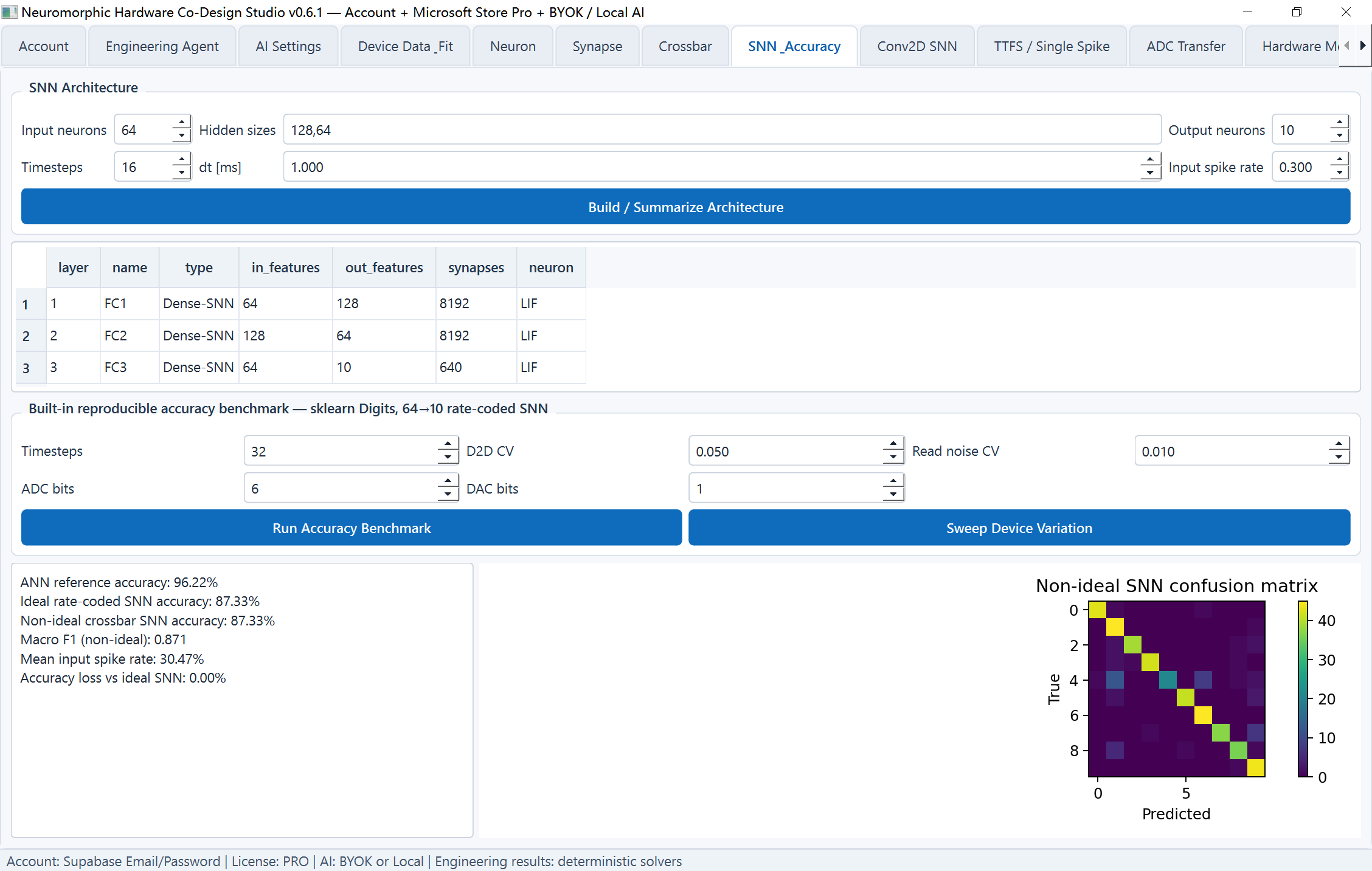Go to the Synapse tab
Viewport: 1372px width, 871px height.
coord(597,46)
